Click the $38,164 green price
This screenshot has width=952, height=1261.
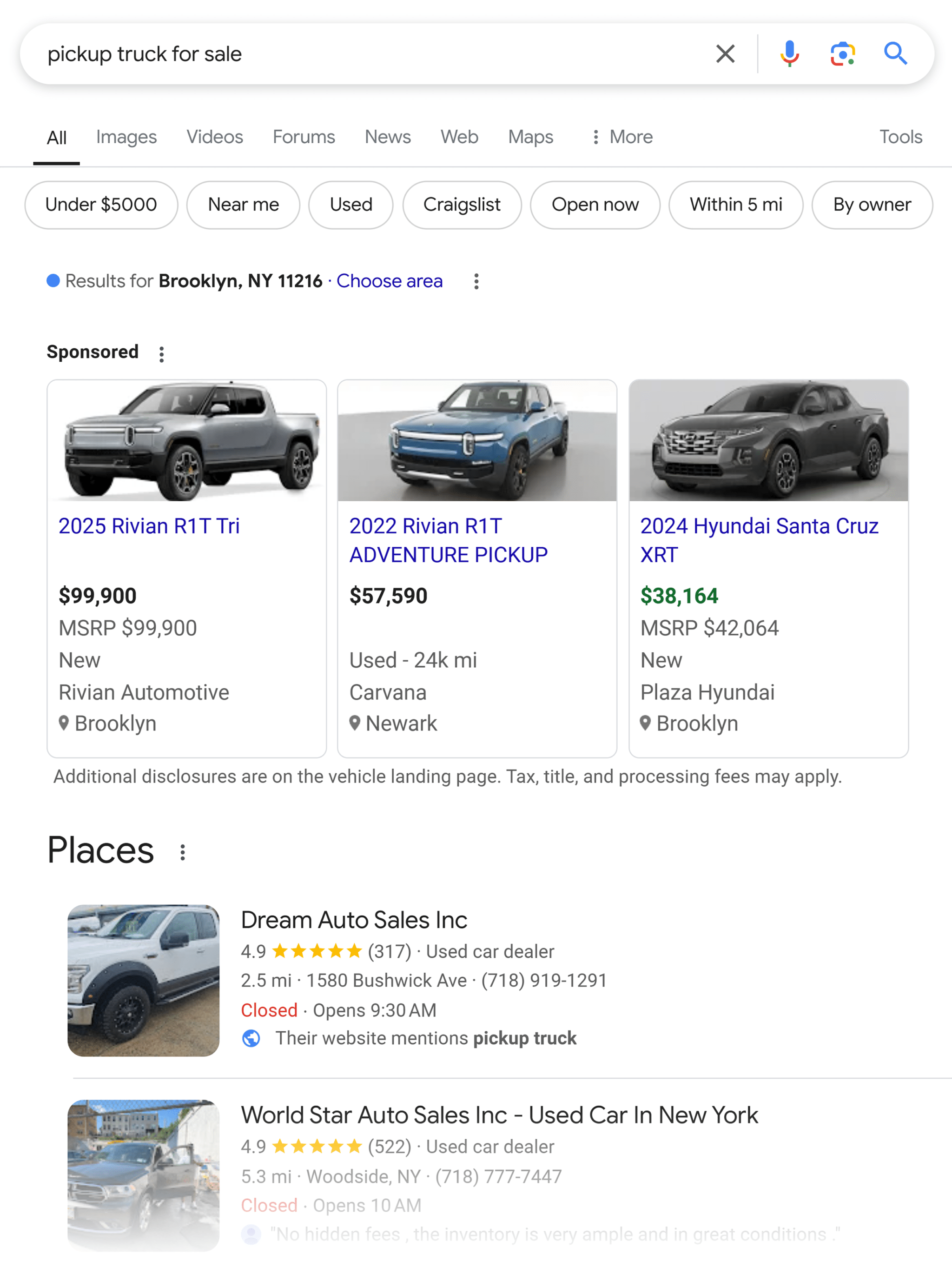679,596
